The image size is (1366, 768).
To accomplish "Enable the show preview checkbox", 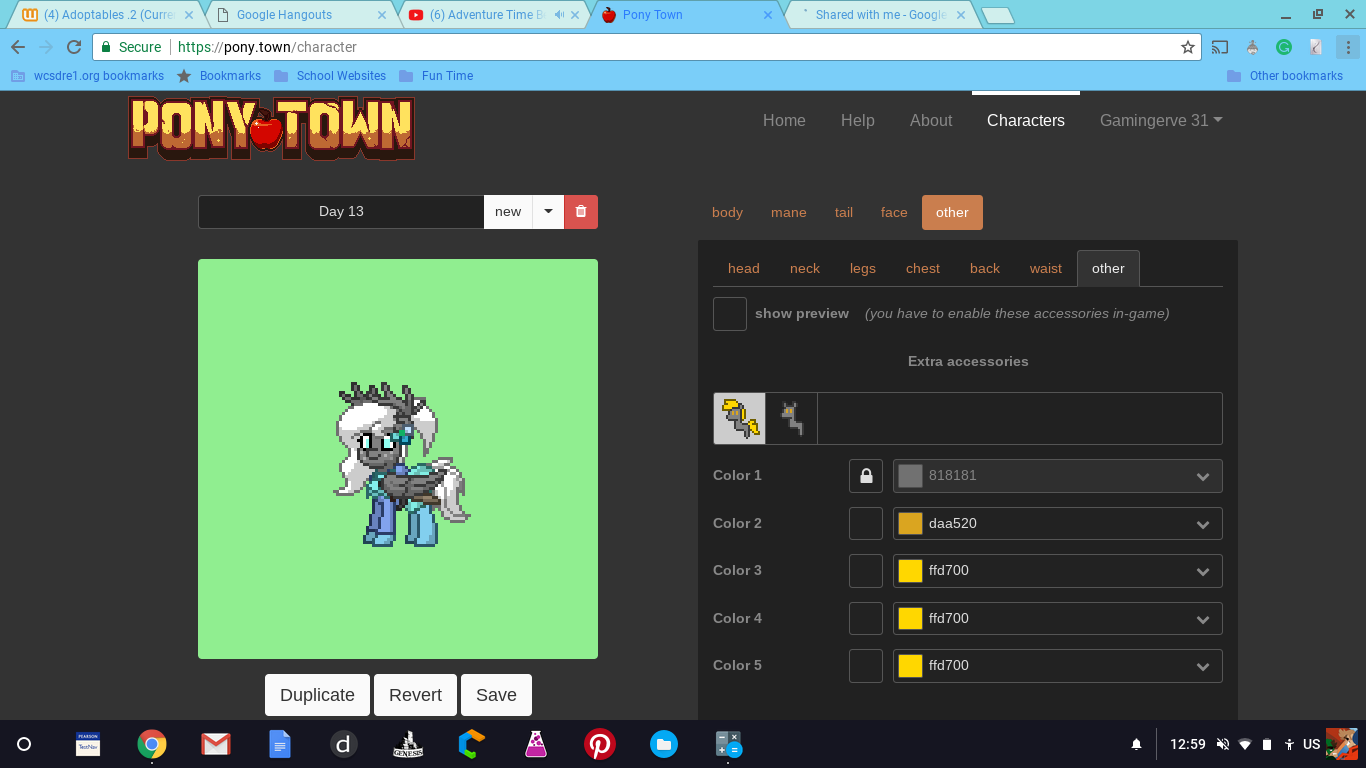I will tap(730, 314).
